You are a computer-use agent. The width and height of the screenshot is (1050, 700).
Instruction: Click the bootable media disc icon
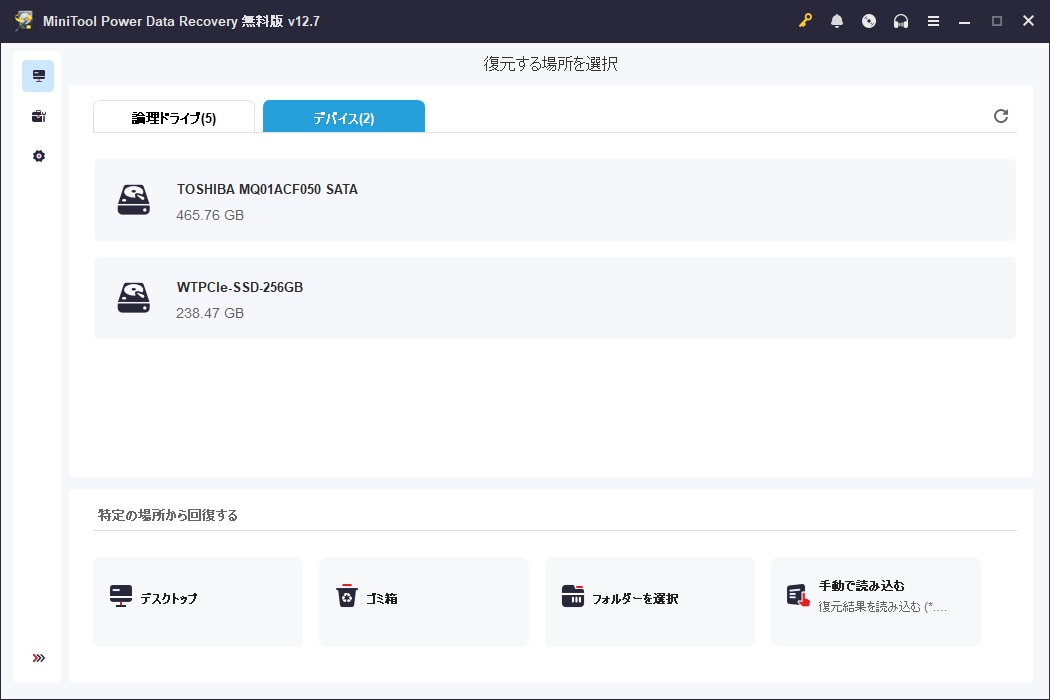(869, 21)
